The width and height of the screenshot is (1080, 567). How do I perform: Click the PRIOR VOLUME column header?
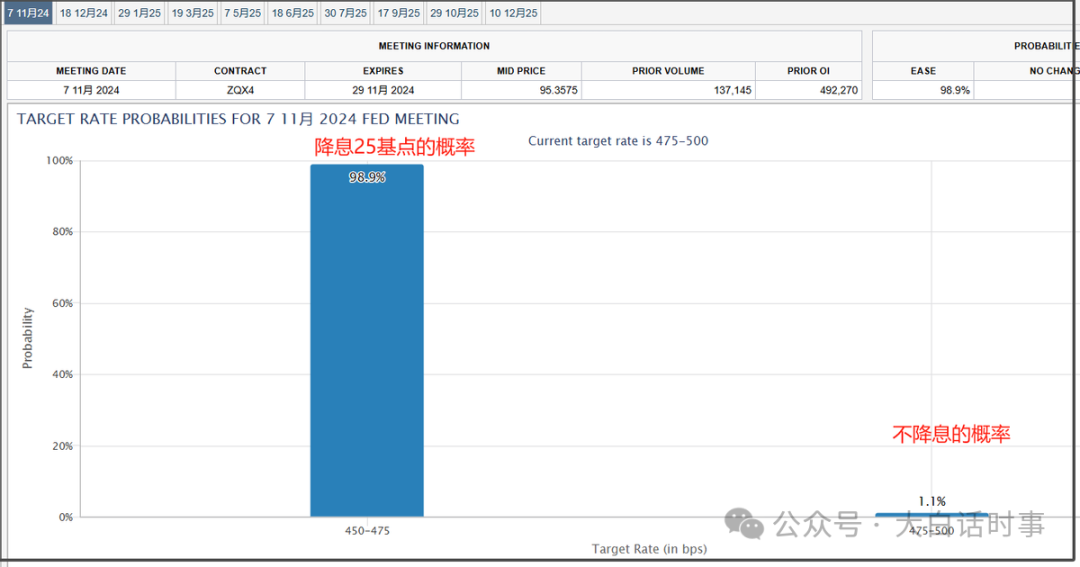click(x=668, y=71)
